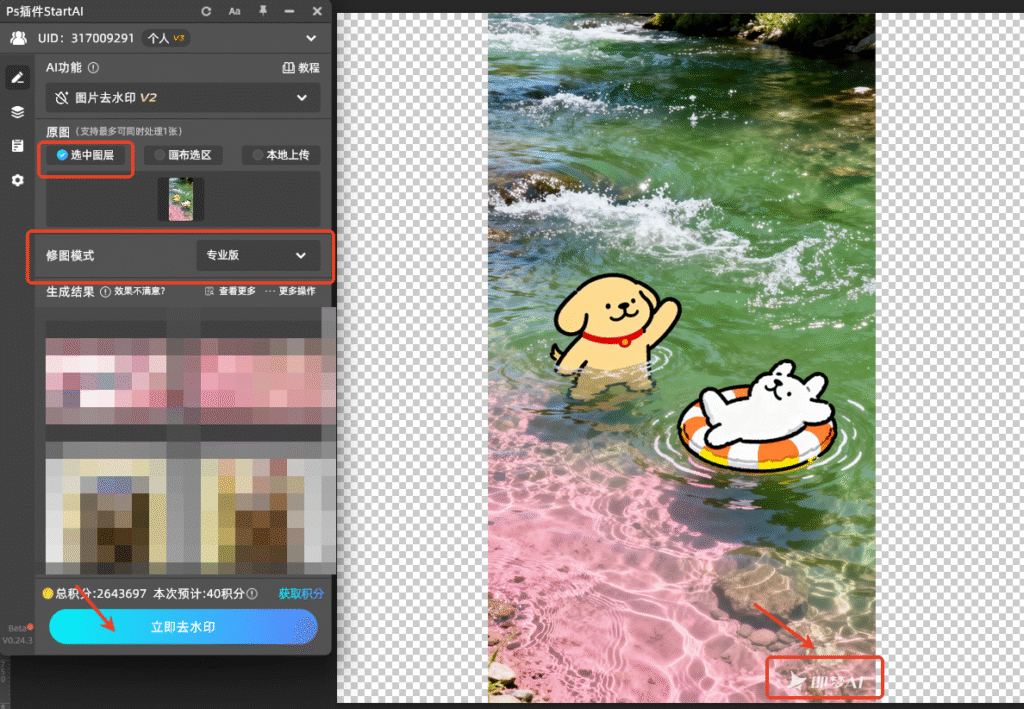The image size is (1024, 709).
Task: Open the 更多操作 more actions menu
Action: pyautogui.click(x=291, y=291)
